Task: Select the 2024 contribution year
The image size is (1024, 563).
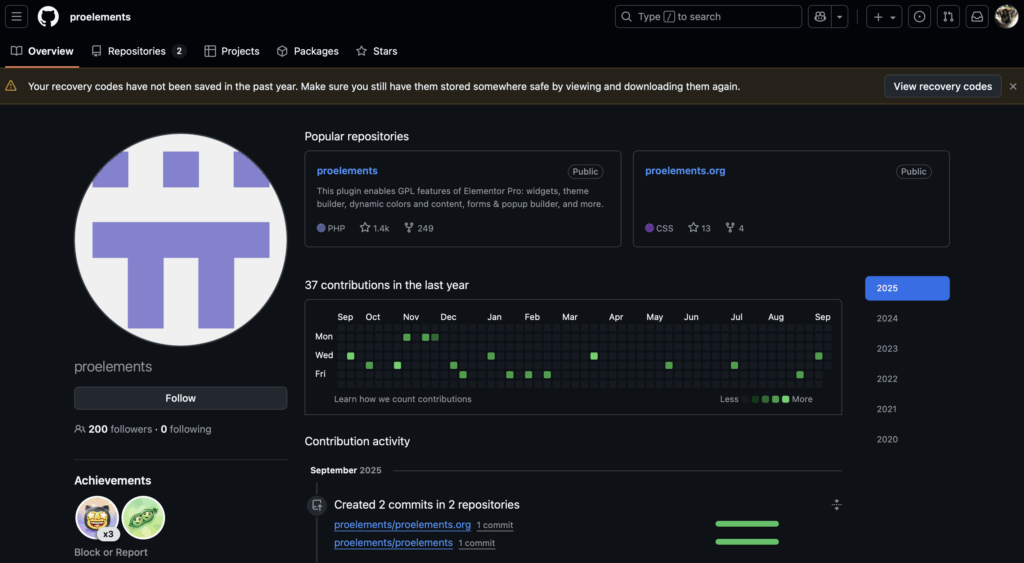Action: tap(887, 319)
